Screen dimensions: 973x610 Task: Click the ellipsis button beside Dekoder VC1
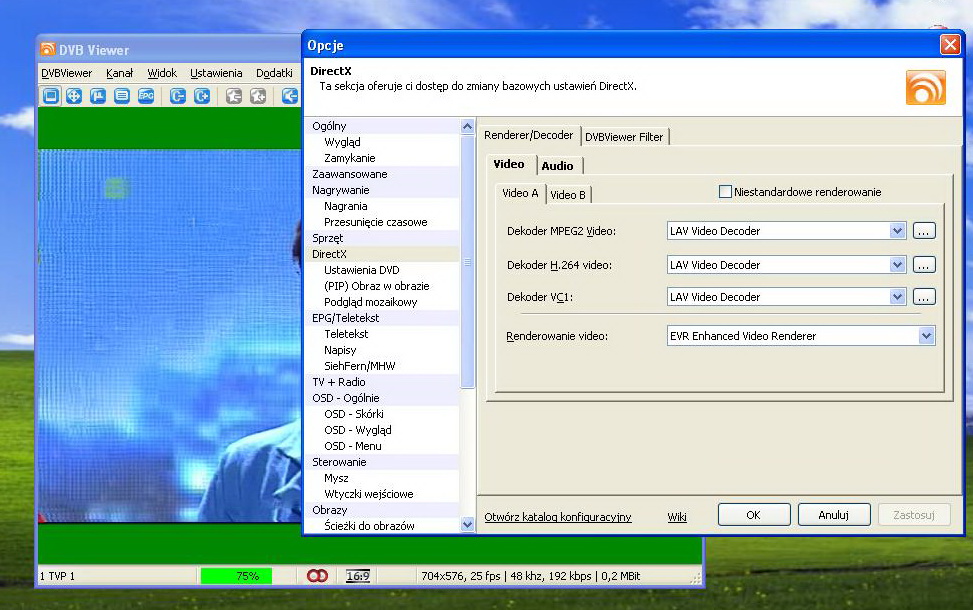pos(923,297)
